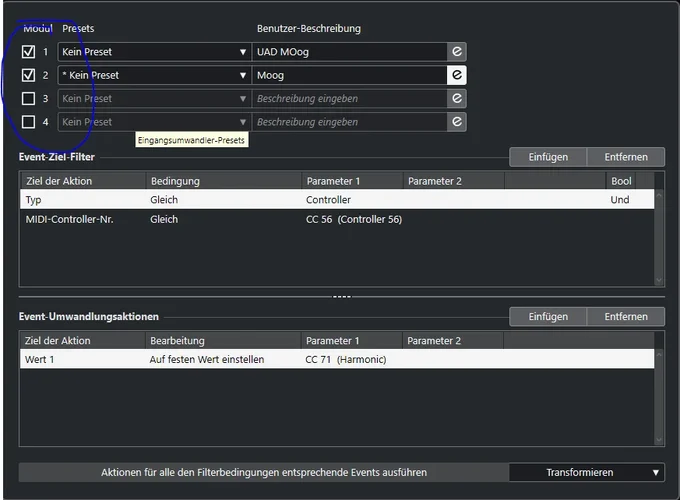Screen dimensions: 680x500
Task: Click the edit icon for module 4
Action: (x=456, y=122)
